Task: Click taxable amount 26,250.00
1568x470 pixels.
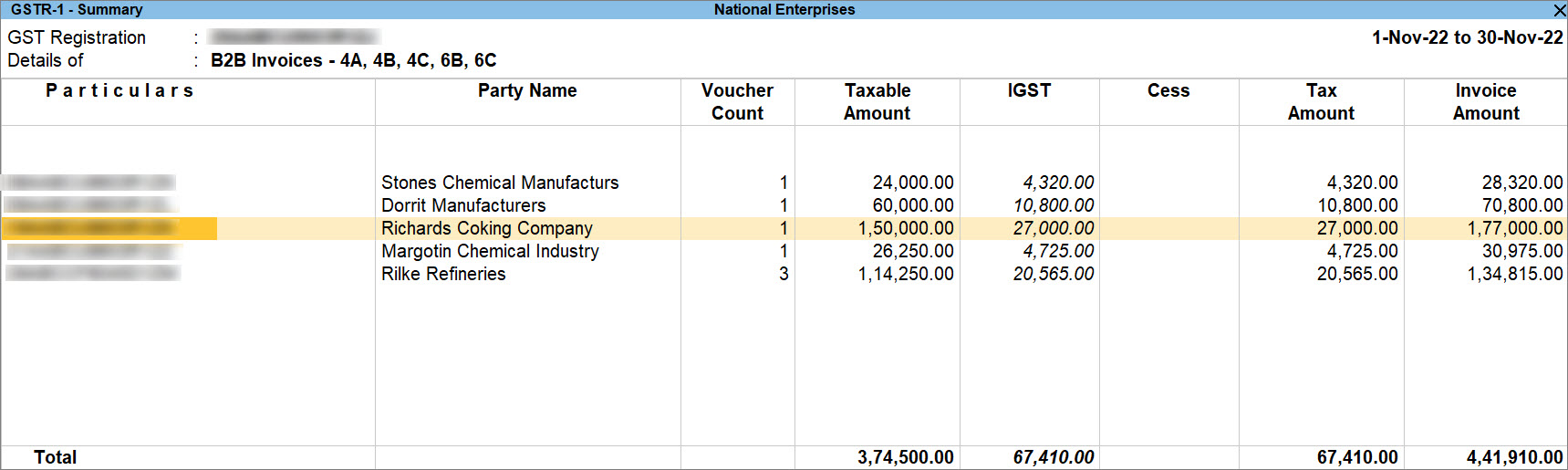Action: [x=913, y=251]
